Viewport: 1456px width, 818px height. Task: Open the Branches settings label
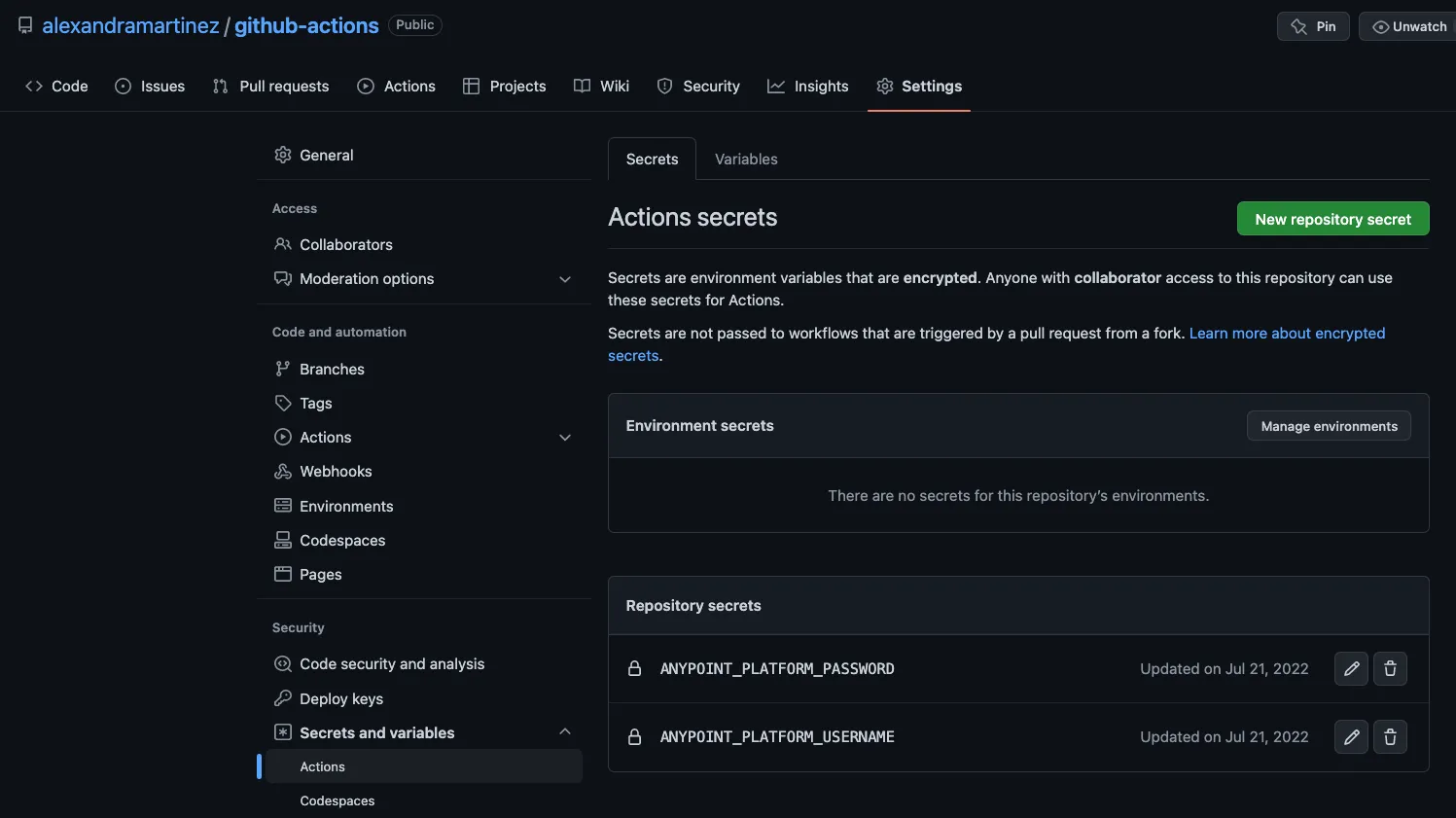click(x=332, y=369)
